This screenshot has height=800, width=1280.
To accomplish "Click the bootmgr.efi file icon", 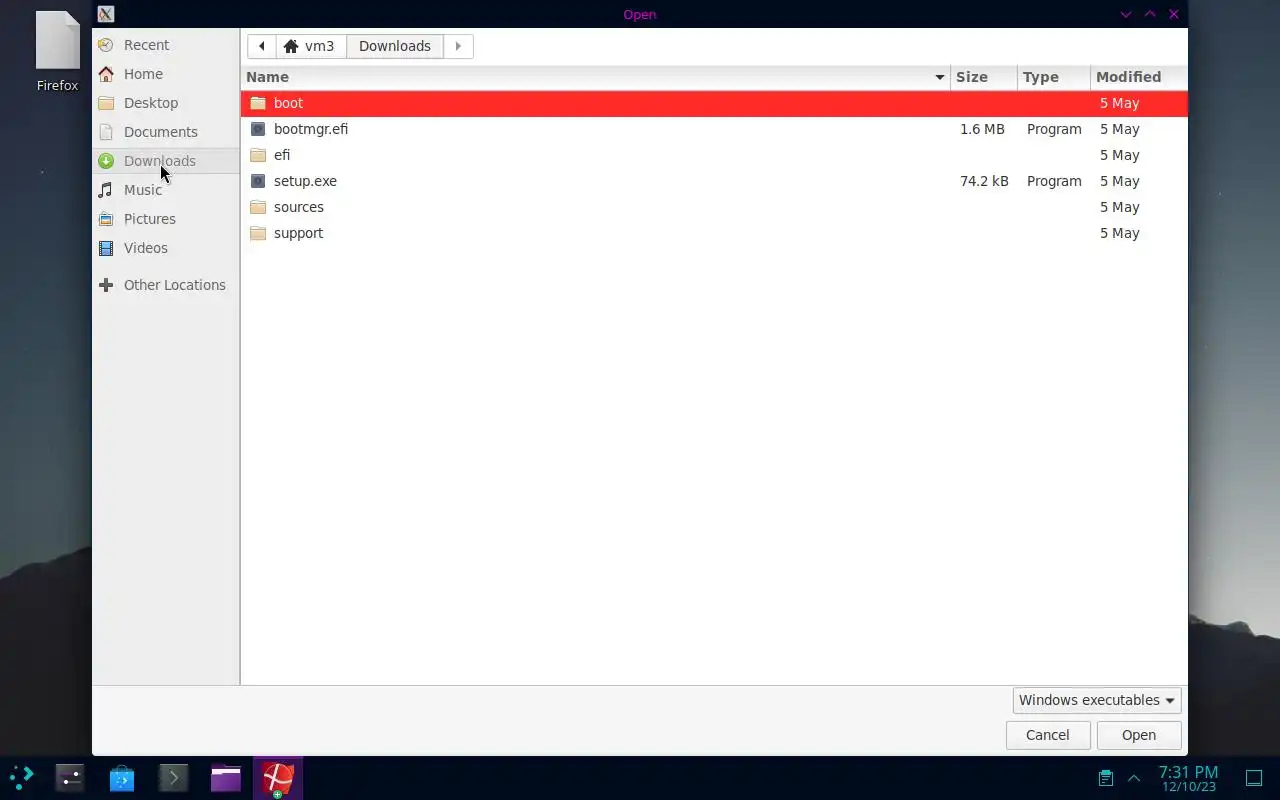I will (258, 129).
